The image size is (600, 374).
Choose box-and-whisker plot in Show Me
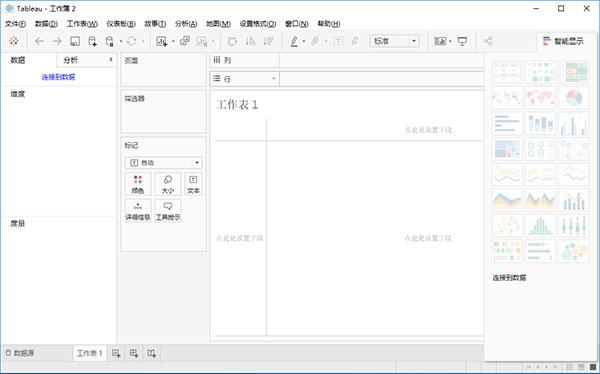[574, 225]
